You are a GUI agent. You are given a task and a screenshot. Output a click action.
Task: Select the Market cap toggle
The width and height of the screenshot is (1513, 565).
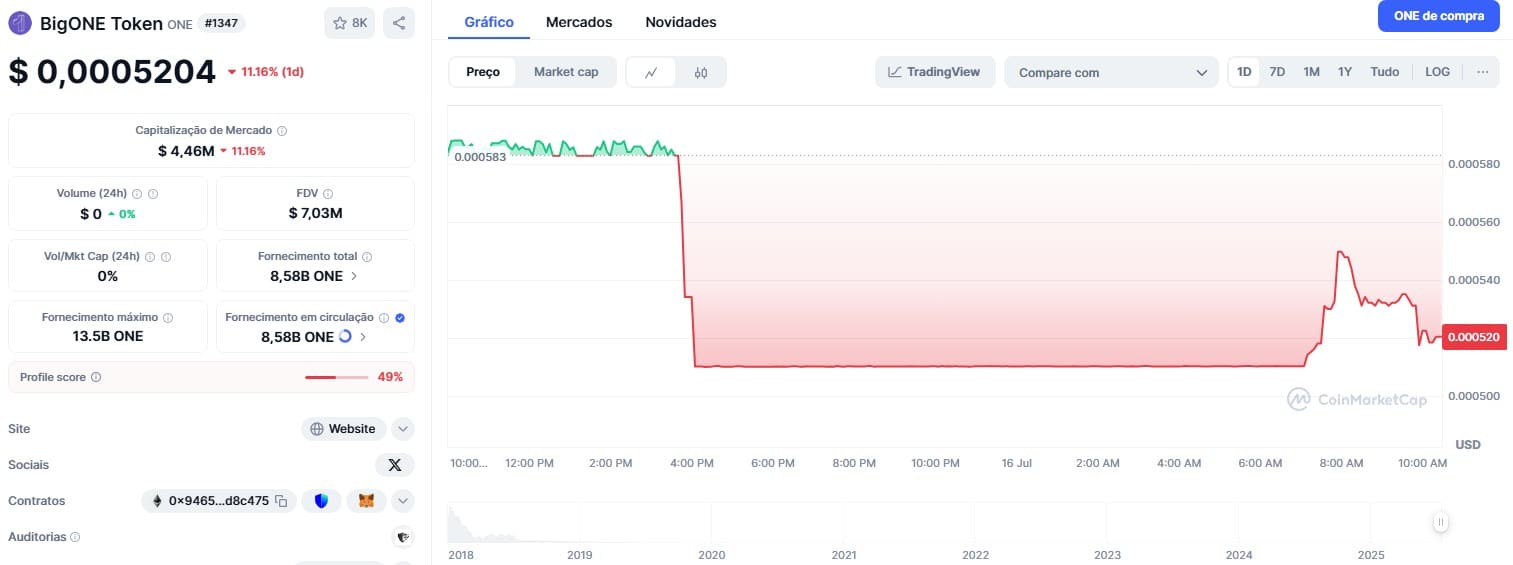click(566, 72)
